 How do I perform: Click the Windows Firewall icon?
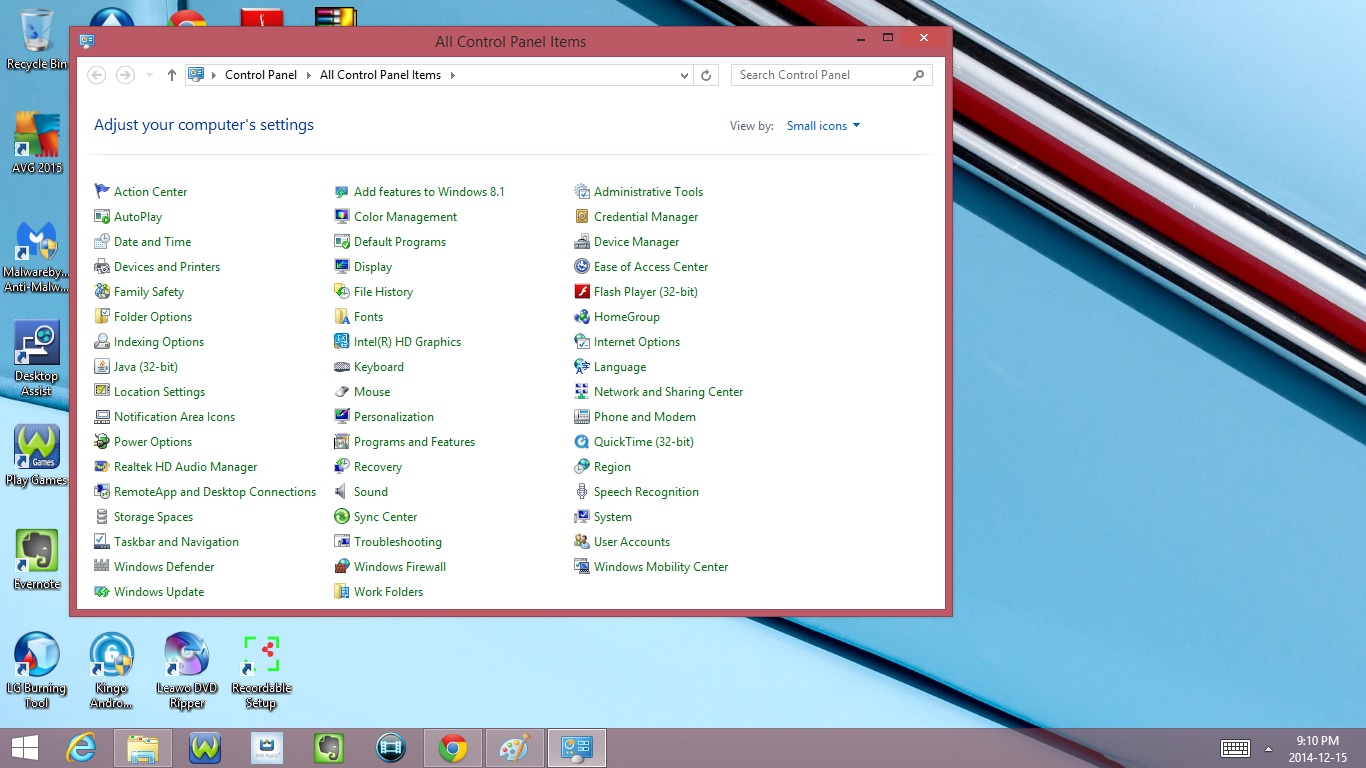coord(342,566)
